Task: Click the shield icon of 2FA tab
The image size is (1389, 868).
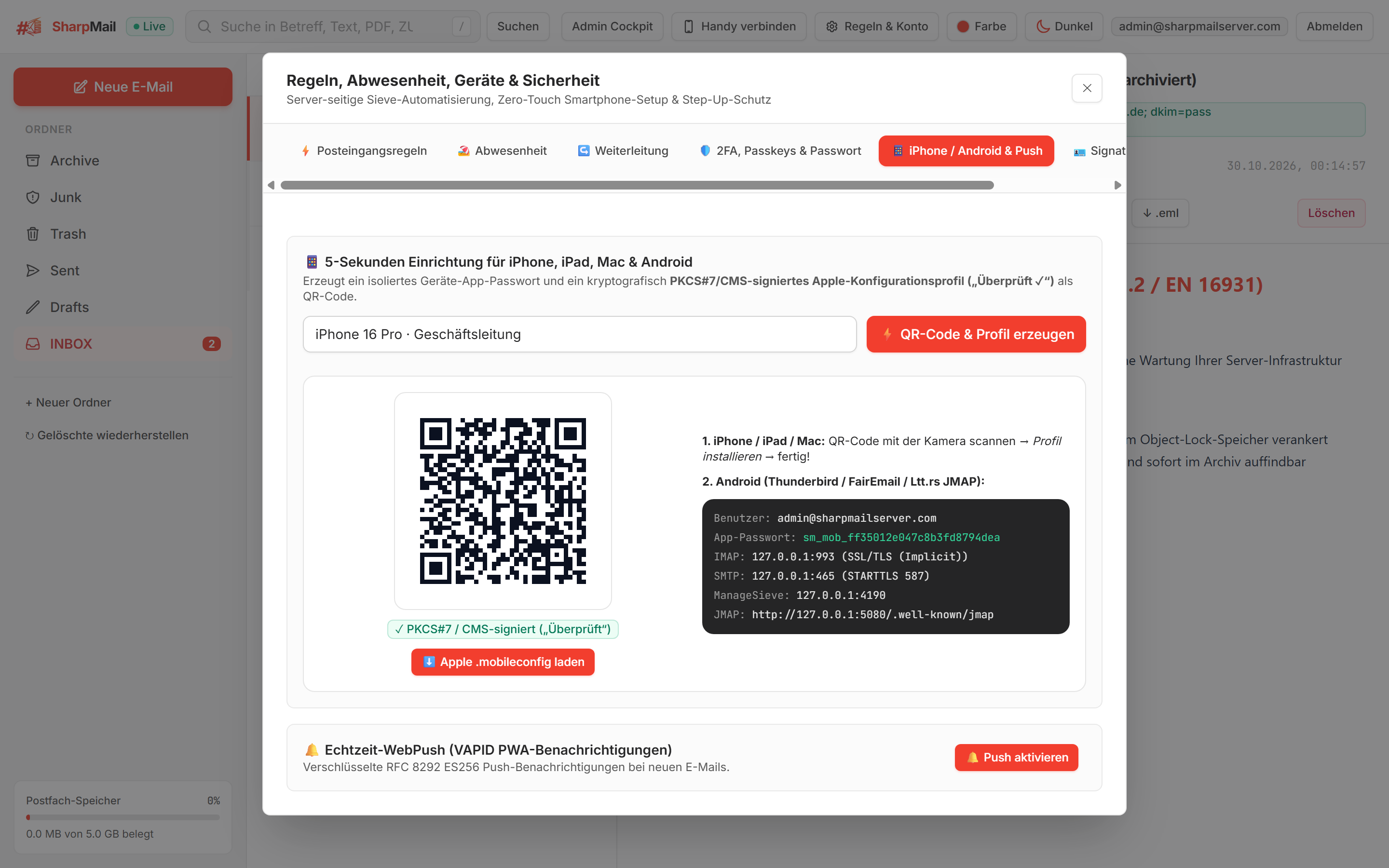Action: pyautogui.click(x=706, y=151)
